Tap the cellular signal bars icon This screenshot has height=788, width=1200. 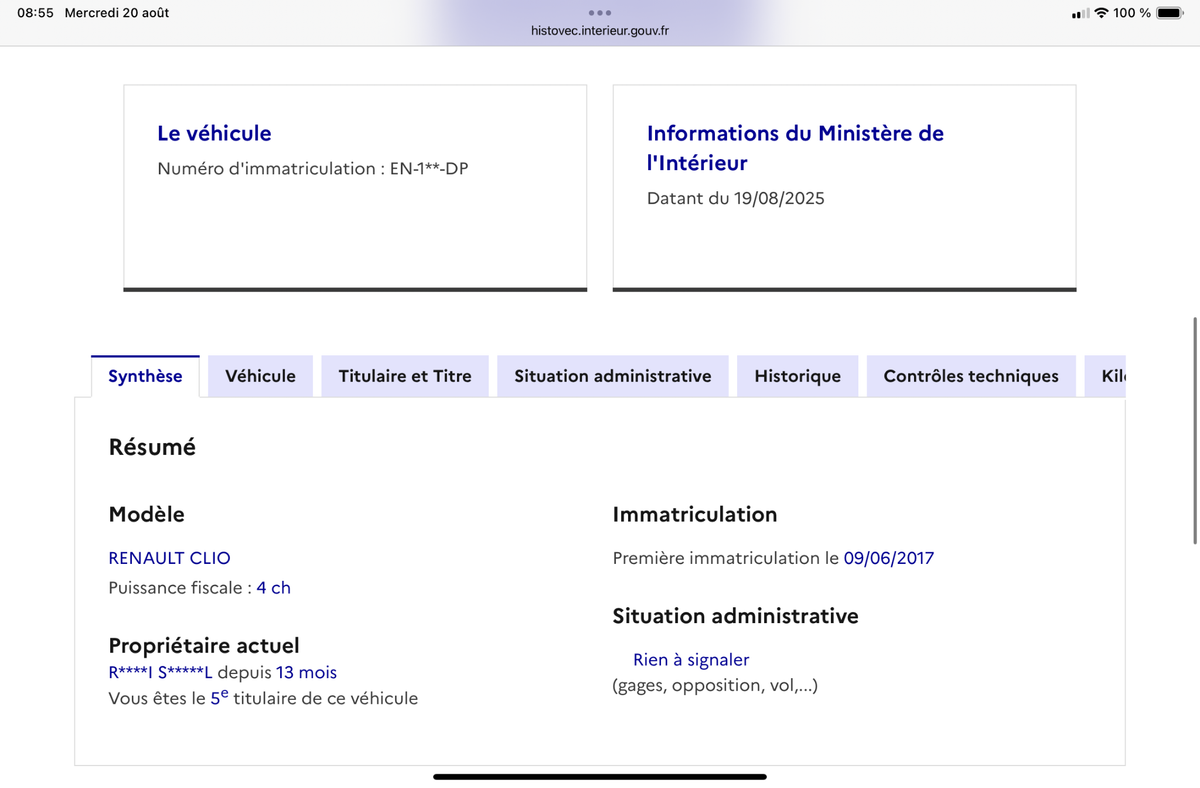coord(1080,13)
